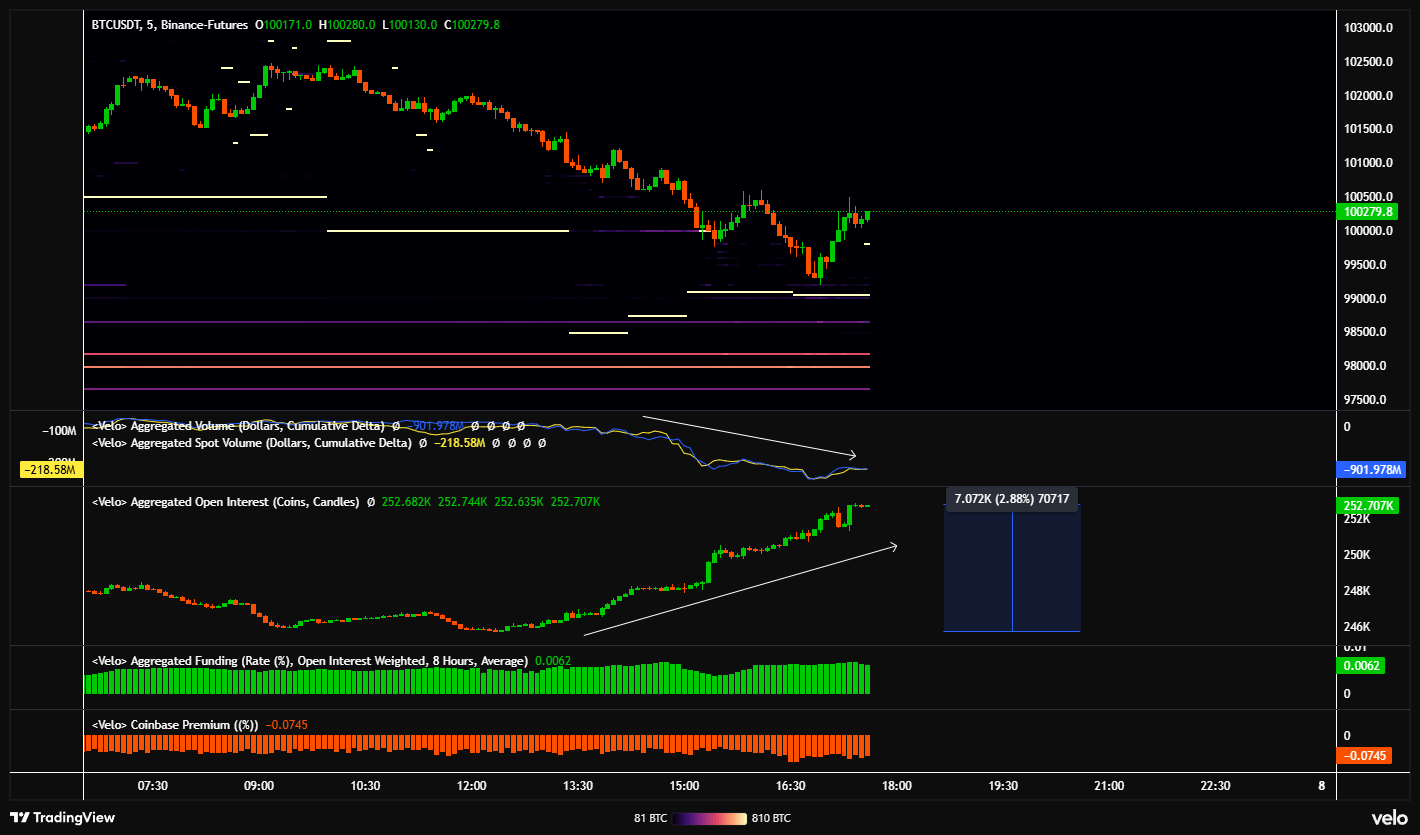Click the 7.072K (2.88%) measurement tooltip
Viewport: 1420px width, 835px height.
[1012, 498]
